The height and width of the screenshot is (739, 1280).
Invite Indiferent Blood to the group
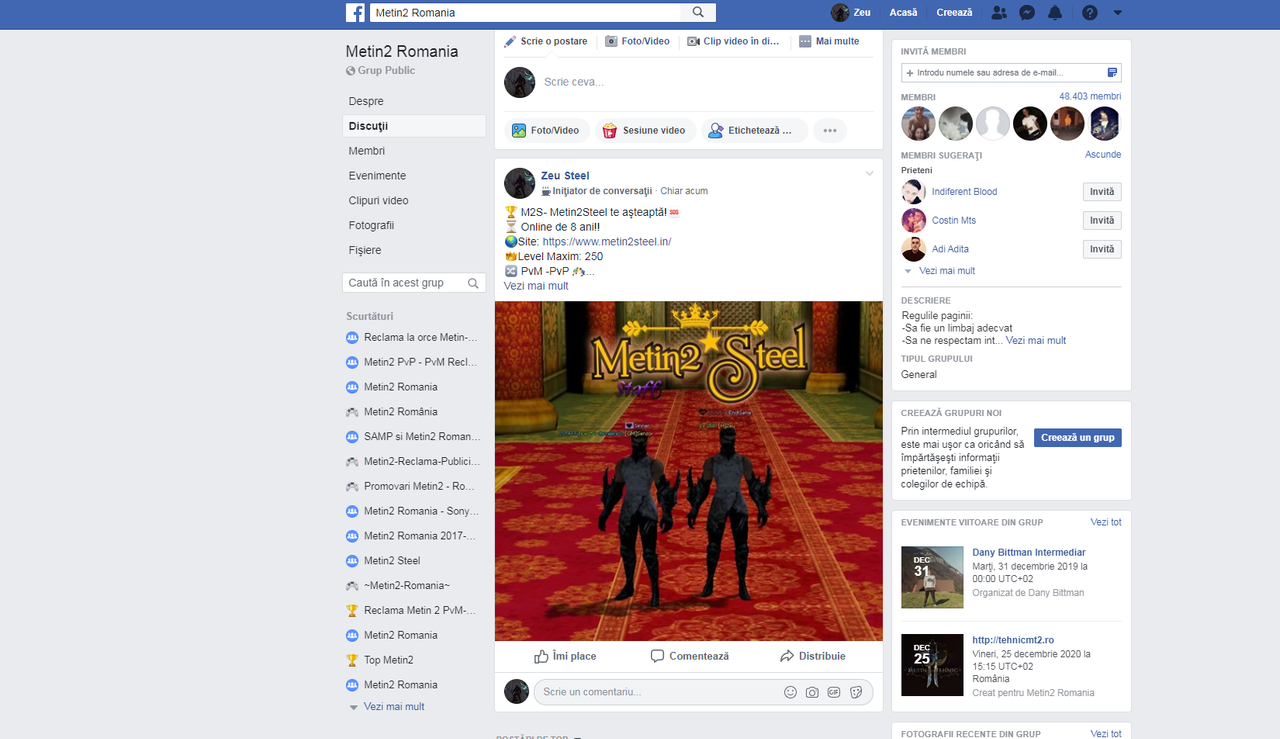point(1102,192)
